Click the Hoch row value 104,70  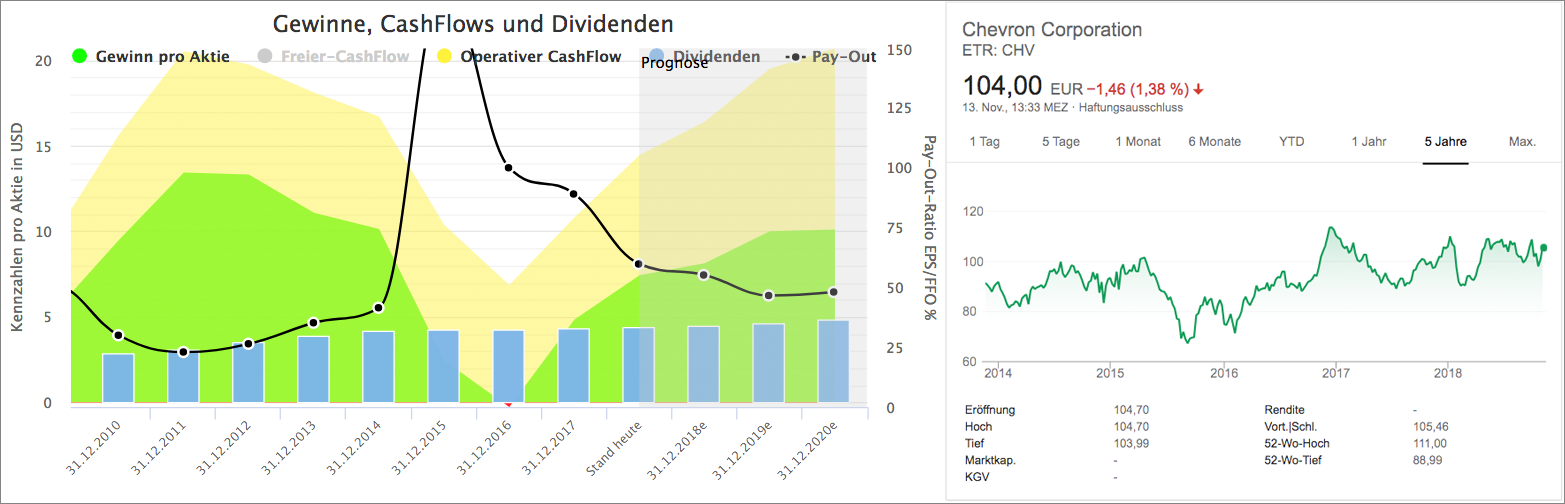pos(1130,427)
